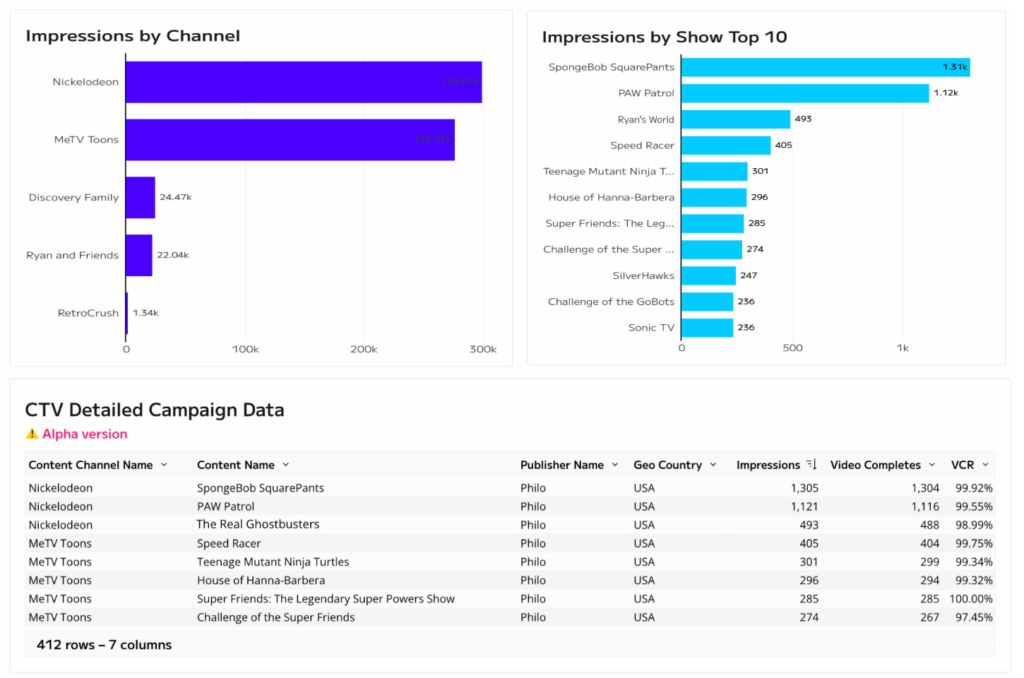Click the Alpha version label
This screenshot has width=1024, height=678.
pos(85,434)
